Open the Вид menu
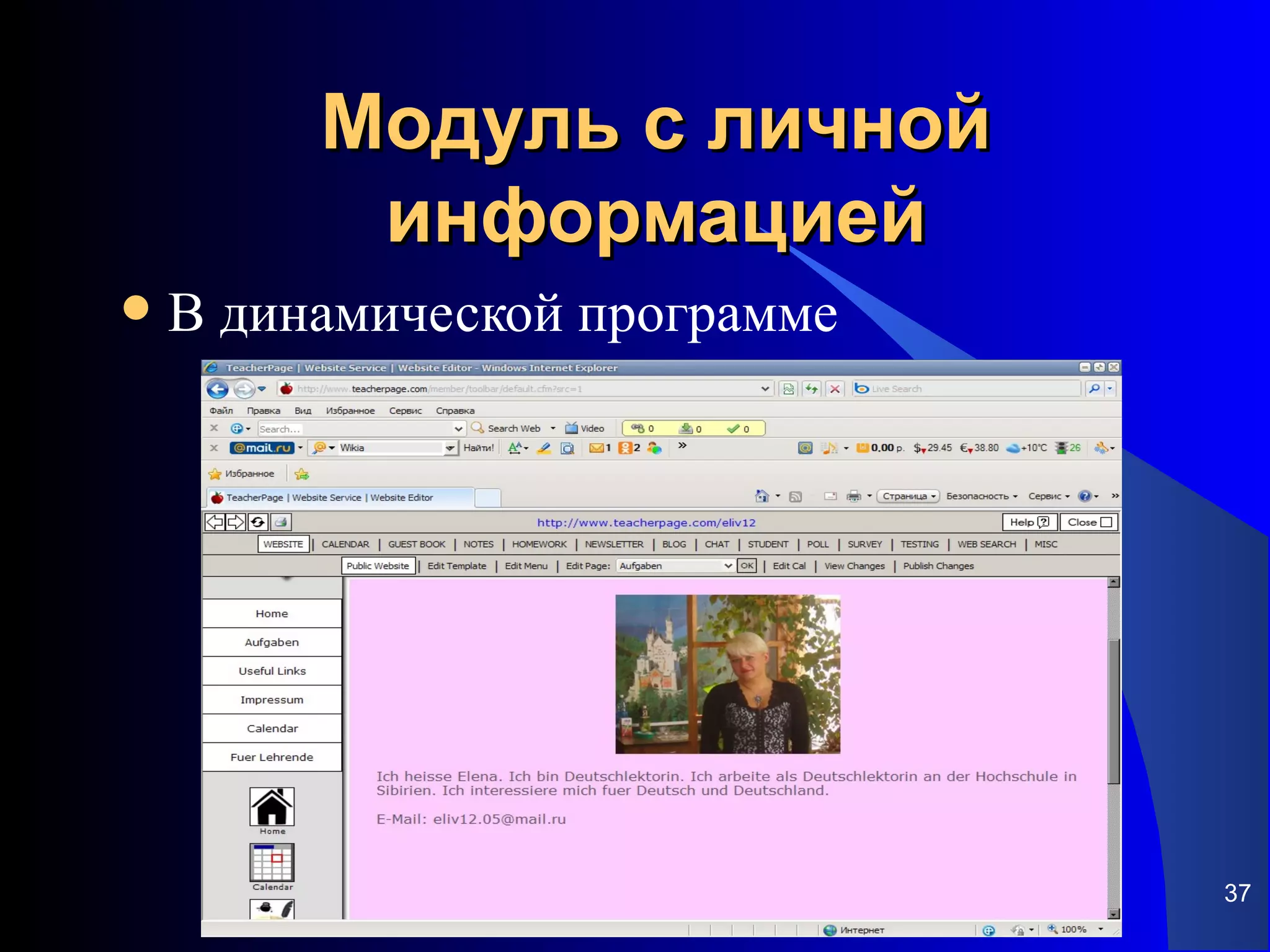 coord(303,410)
